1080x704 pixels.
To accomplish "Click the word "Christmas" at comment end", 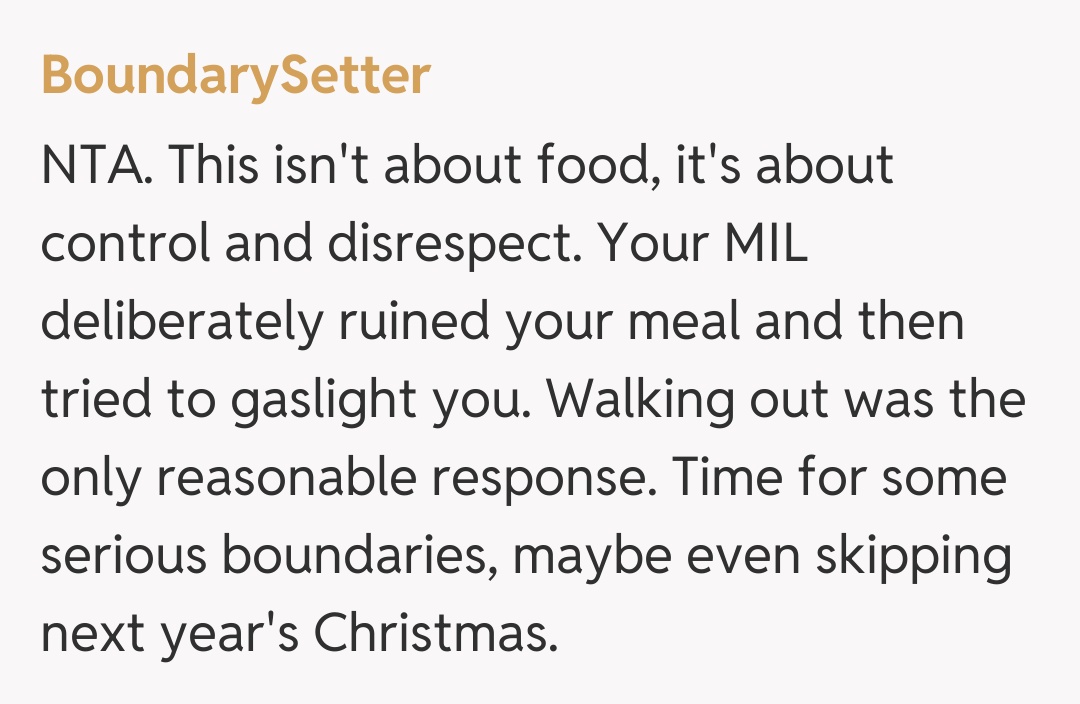I will coord(436,634).
